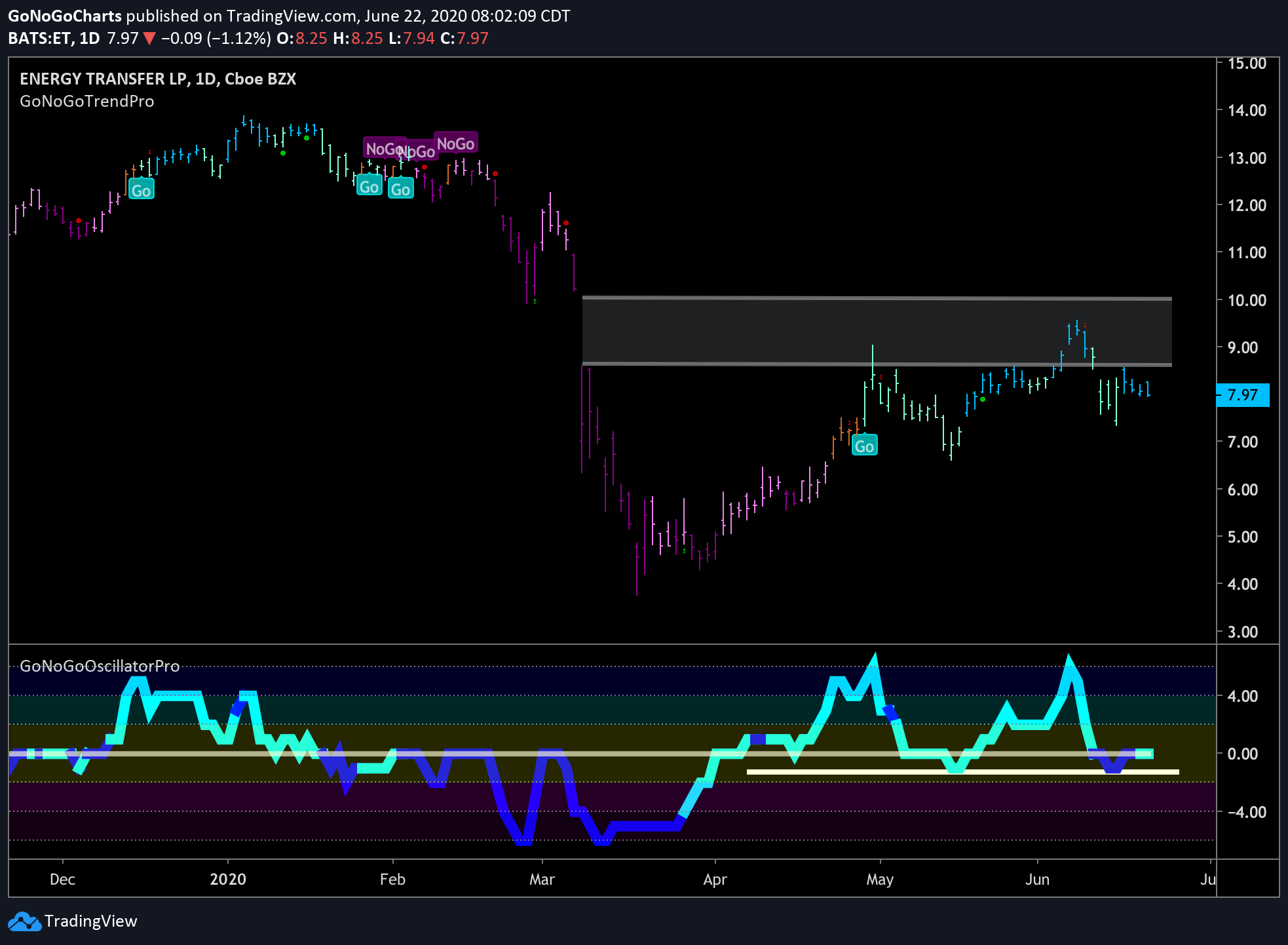
Task: Click the 2020 label on the time axis
Action: click(228, 879)
